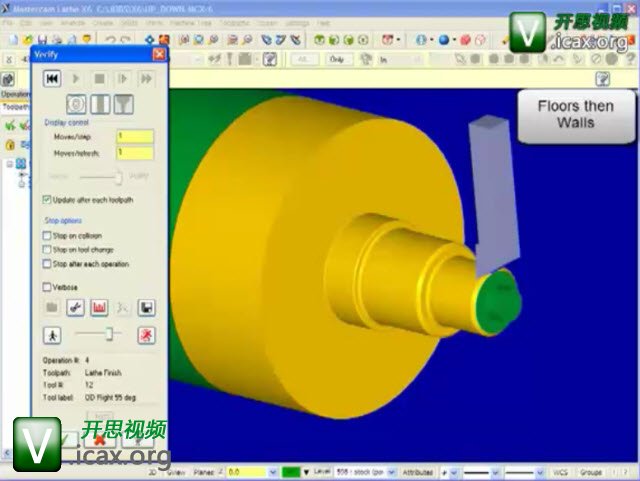This screenshot has height=481, width=640.
Task: Click the Redo arrow icon
Action: coord(125,40)
